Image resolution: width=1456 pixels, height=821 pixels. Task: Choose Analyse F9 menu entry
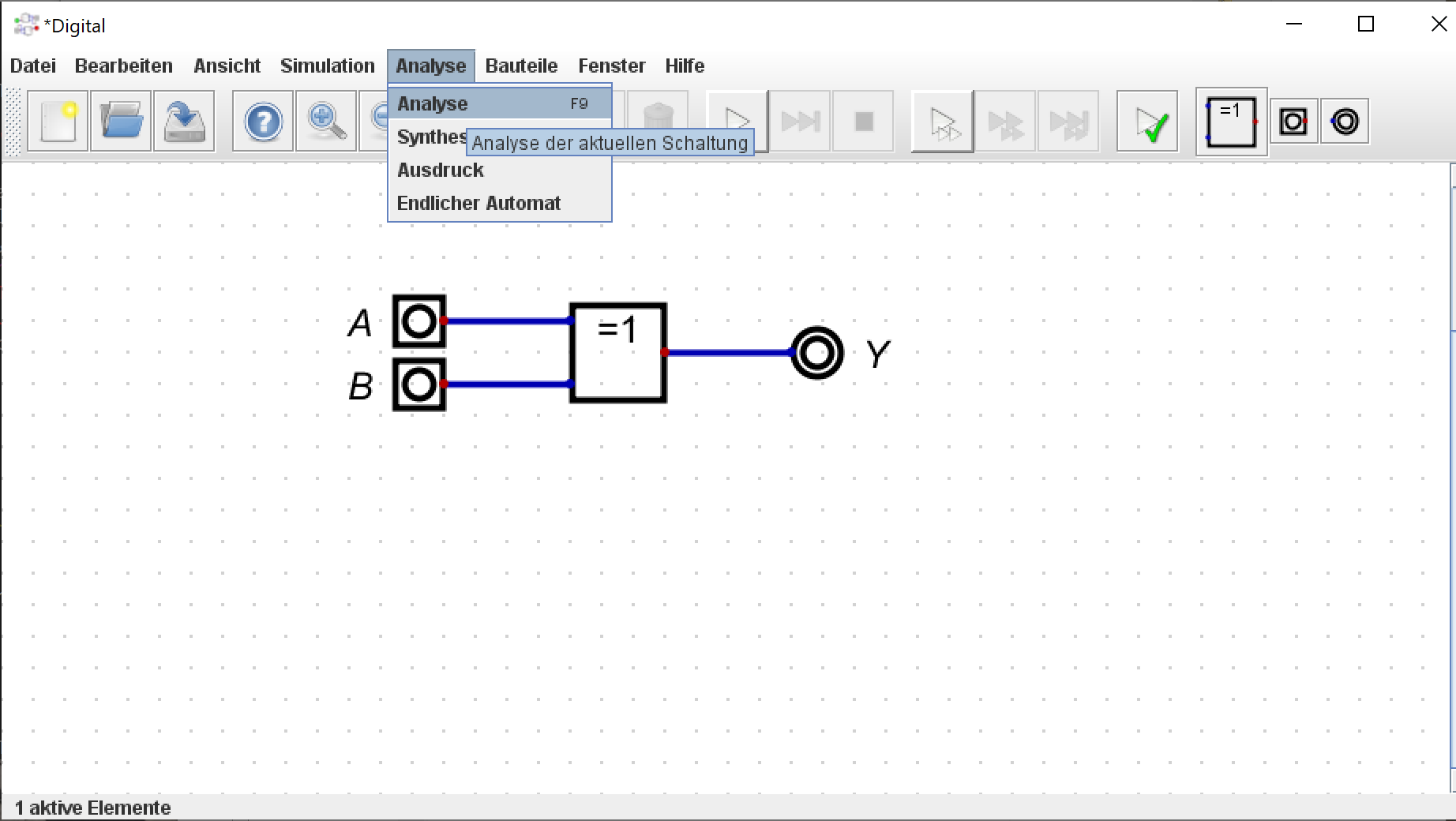tap(500, 103)
